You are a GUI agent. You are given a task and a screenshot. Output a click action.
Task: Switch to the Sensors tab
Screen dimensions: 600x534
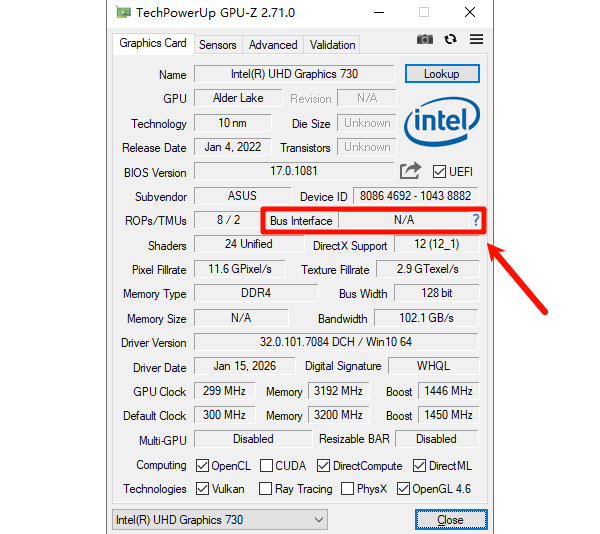(218, 45)
